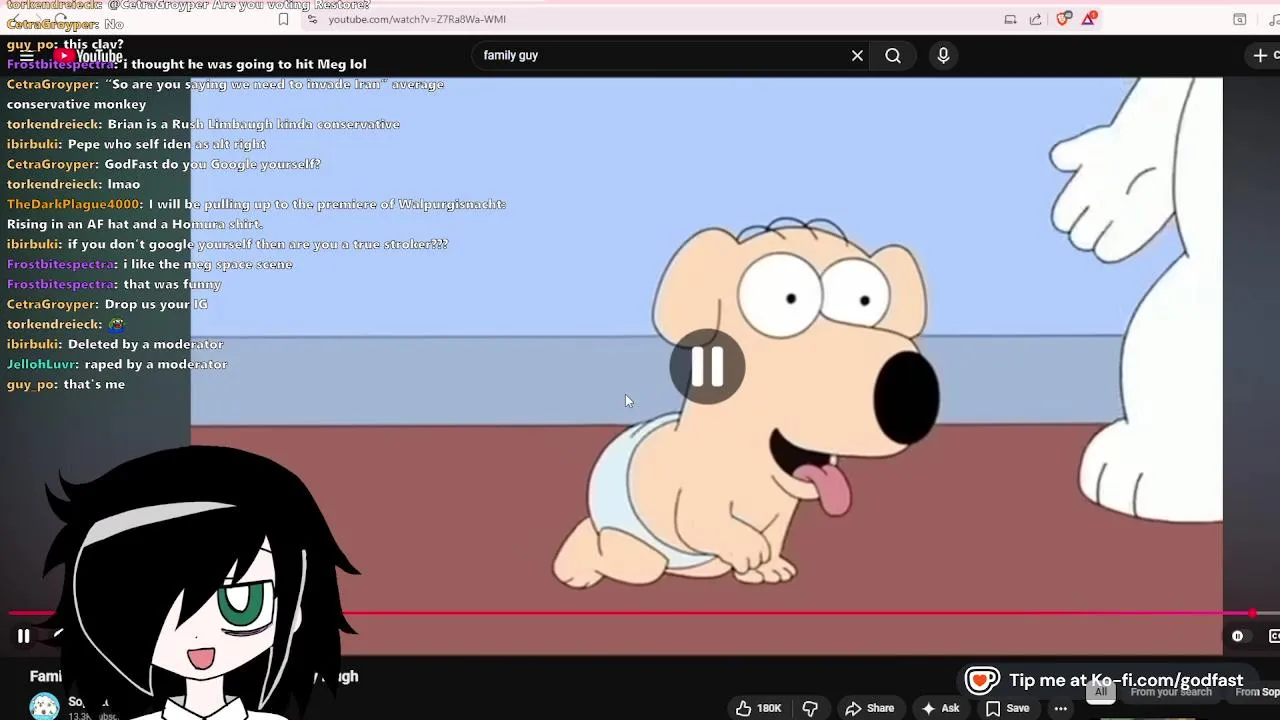Image resolution: width=1280 pixels, height=720 pixels.
Task: Clear the 'family guy' search text
Action: (857, 56)
